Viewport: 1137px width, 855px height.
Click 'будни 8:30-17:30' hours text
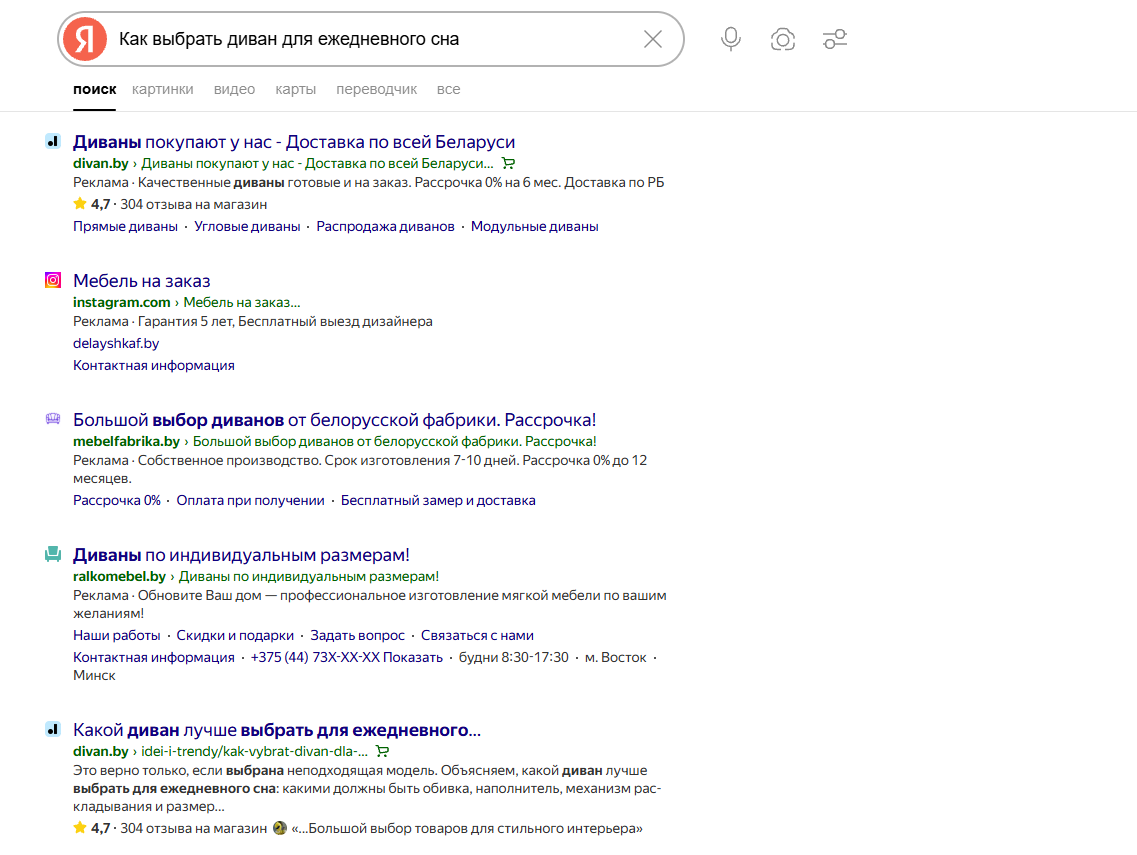pyautogui.click(x=513, y=657)
